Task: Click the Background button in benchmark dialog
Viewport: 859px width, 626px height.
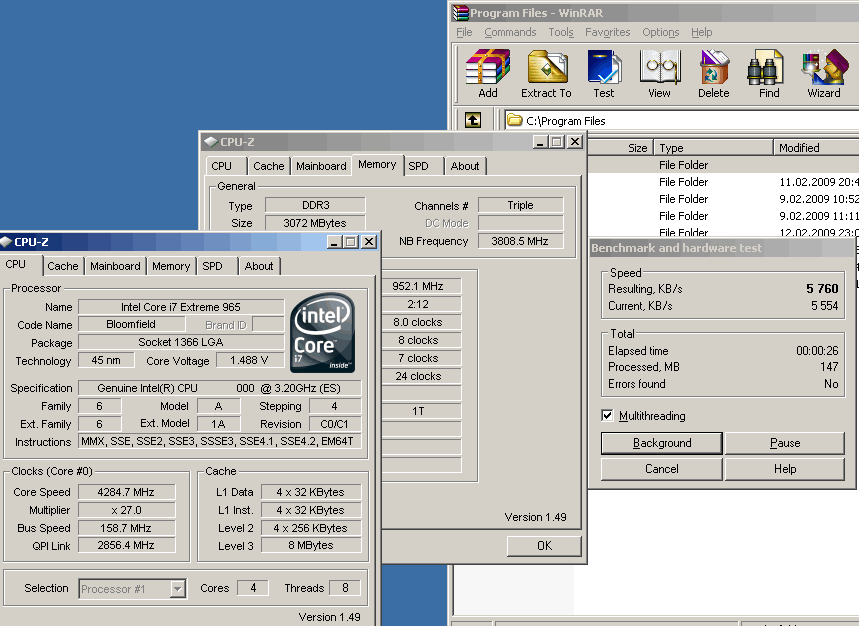Action: [662, 443]
